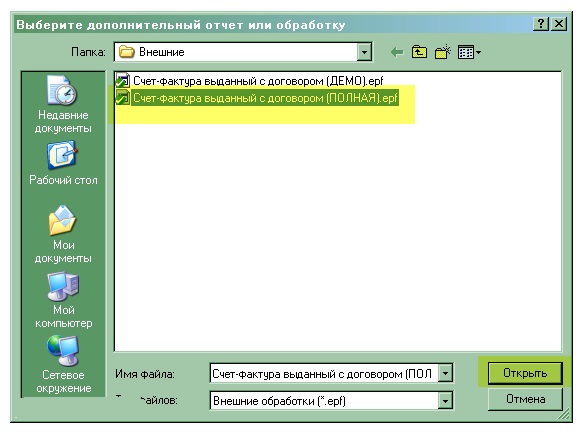Click the green back arrow icon

397,52
